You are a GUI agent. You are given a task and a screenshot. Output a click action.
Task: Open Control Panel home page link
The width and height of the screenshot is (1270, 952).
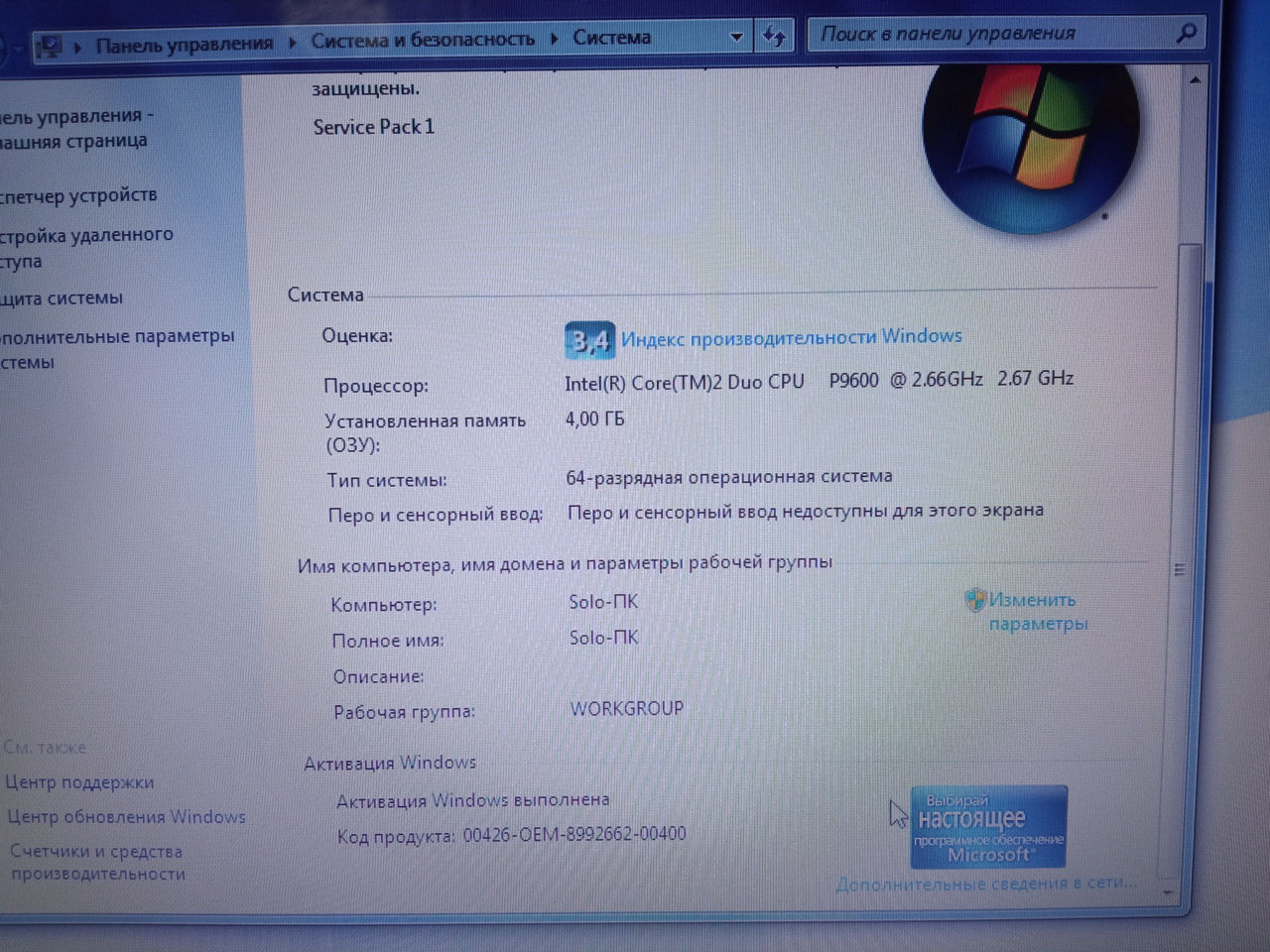(76, 129)
